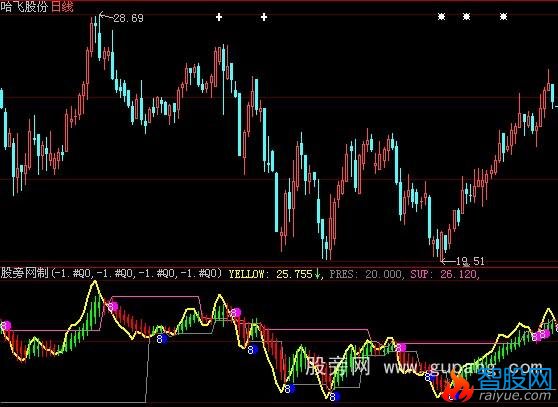
Task: Click the lowest blue 8 circle at indicator bottom
Action: click(x=335, y=396)
